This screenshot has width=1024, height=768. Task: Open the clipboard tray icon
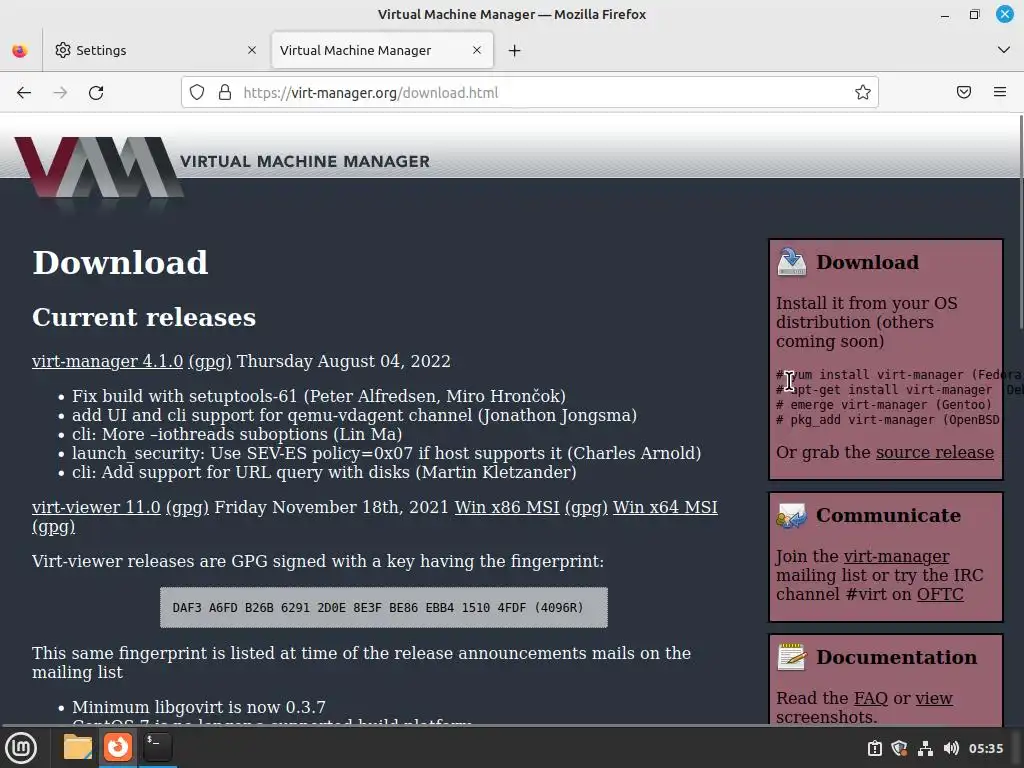[x=875, y=748]
